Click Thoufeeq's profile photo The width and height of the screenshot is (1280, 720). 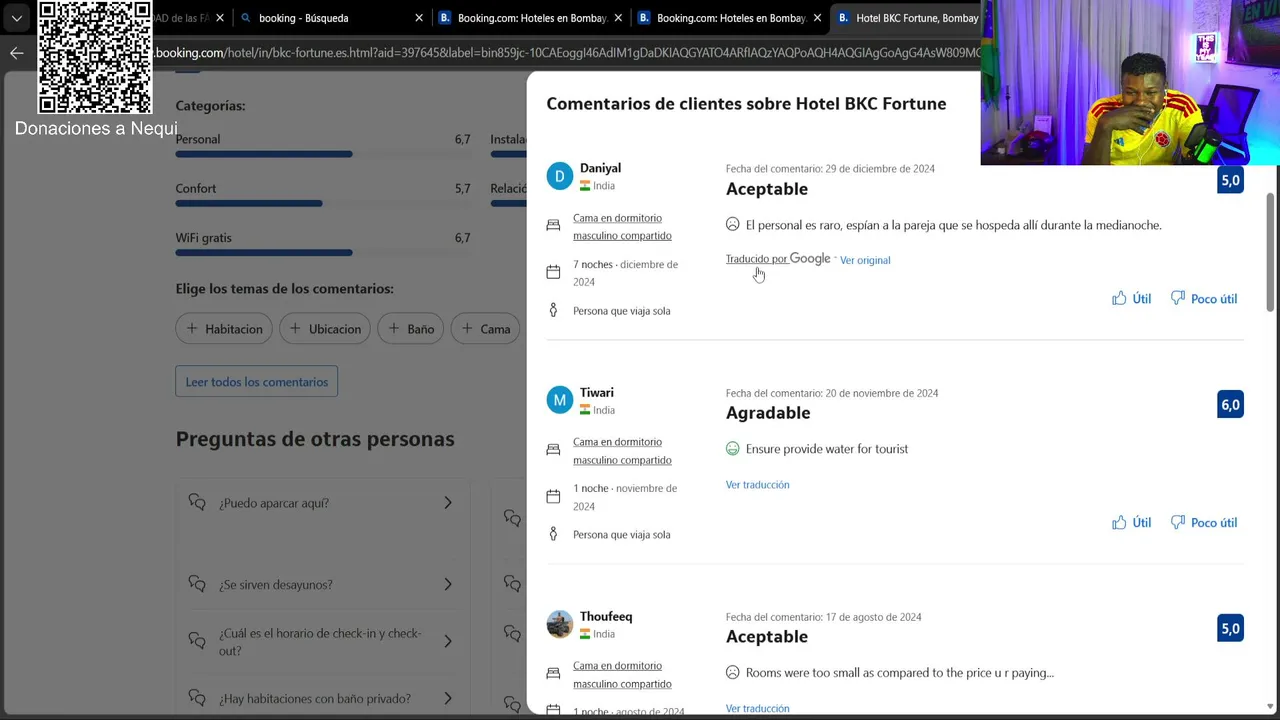[x=560, y=624]
